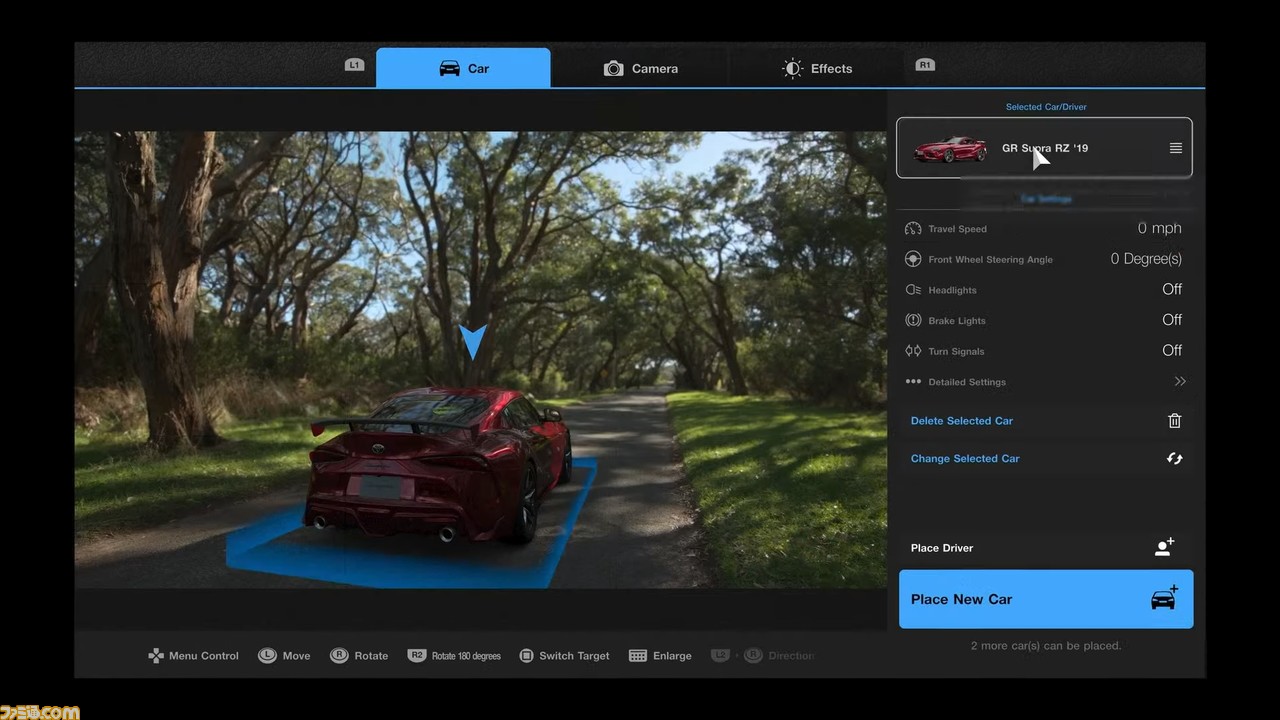Open the Effects tab

coord(817,68)
